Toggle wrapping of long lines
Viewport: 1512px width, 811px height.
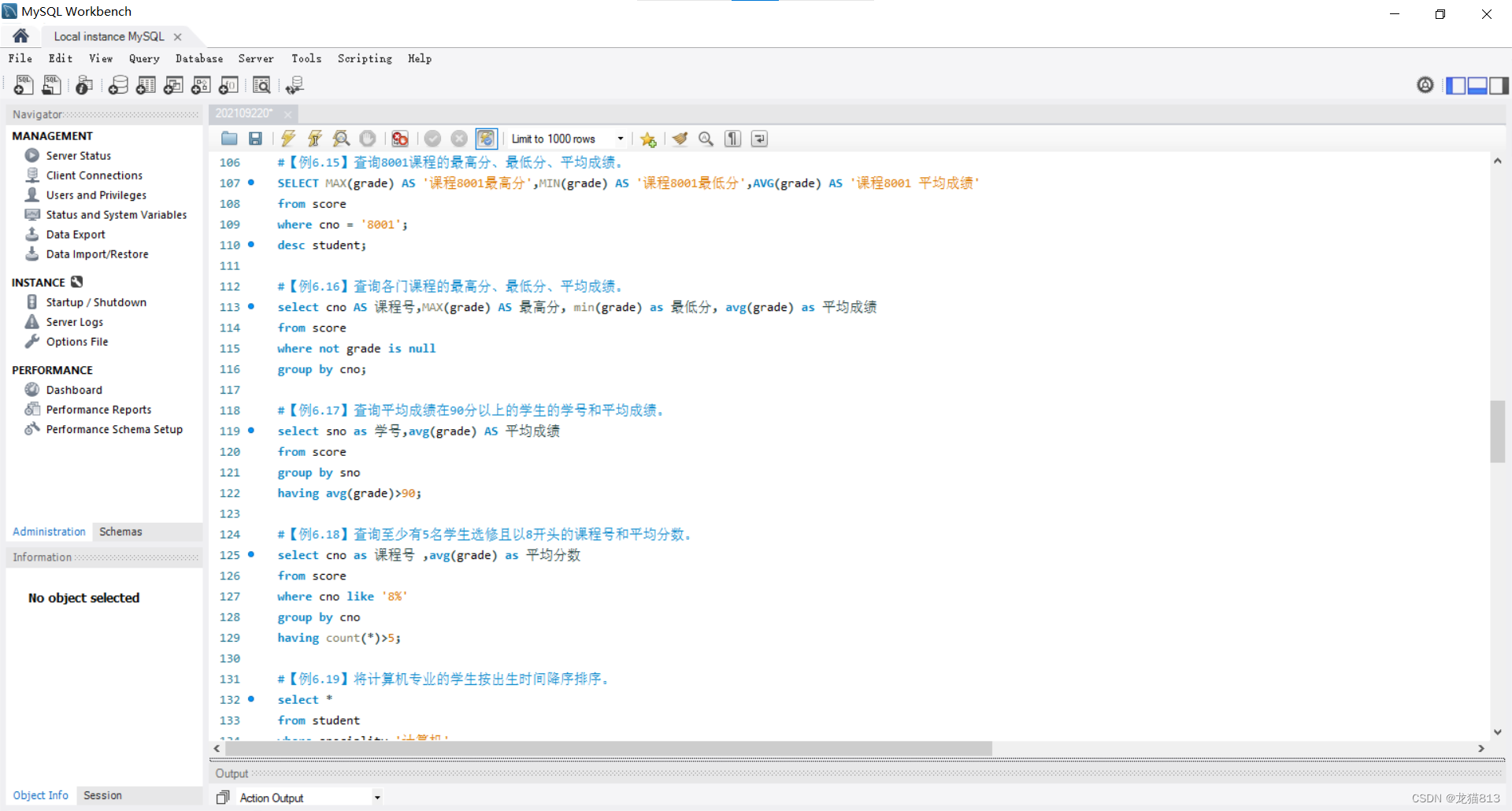click(x=758, y=139)
